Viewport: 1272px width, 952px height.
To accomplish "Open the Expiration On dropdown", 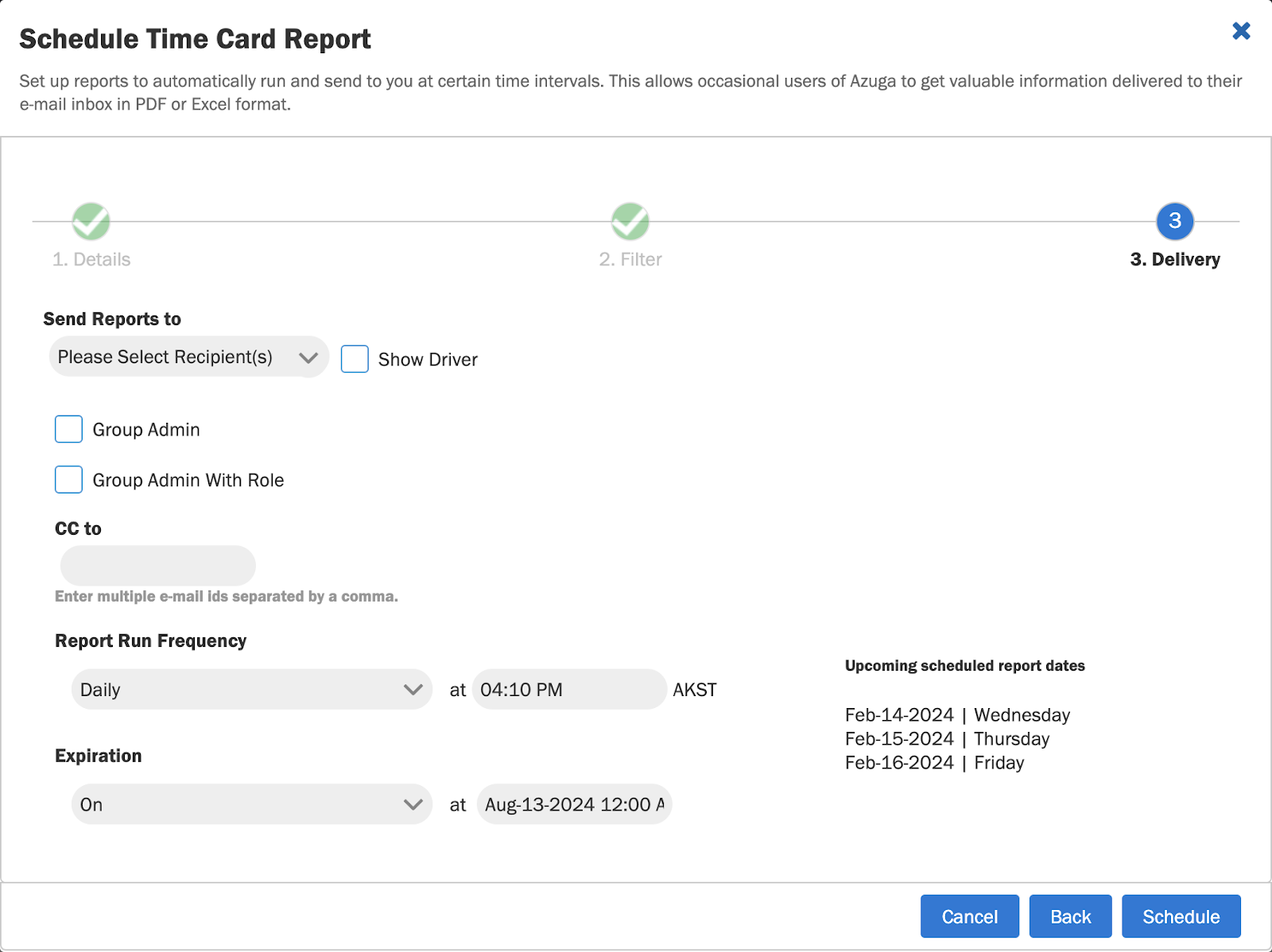I will [251, 804].
